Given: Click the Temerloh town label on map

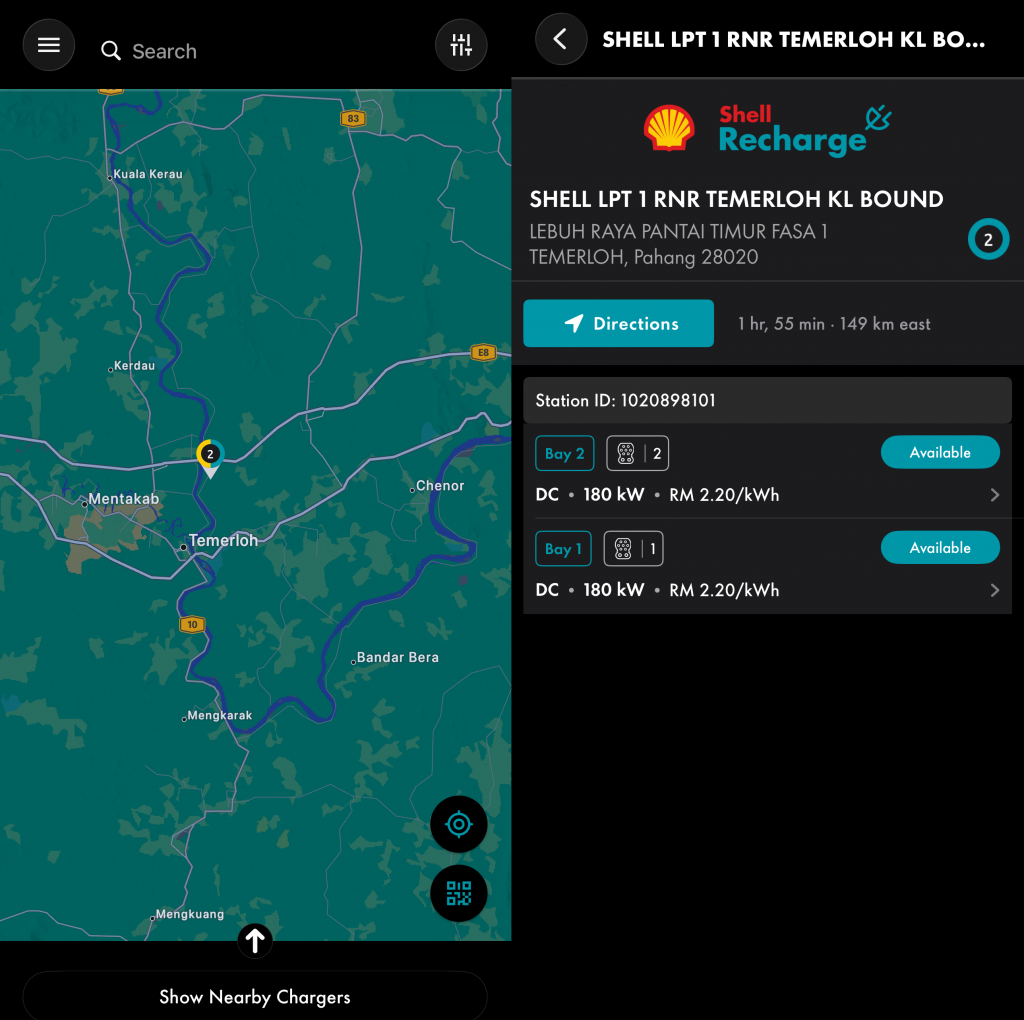Looking at the screenshot, I should tap(223, 540).
